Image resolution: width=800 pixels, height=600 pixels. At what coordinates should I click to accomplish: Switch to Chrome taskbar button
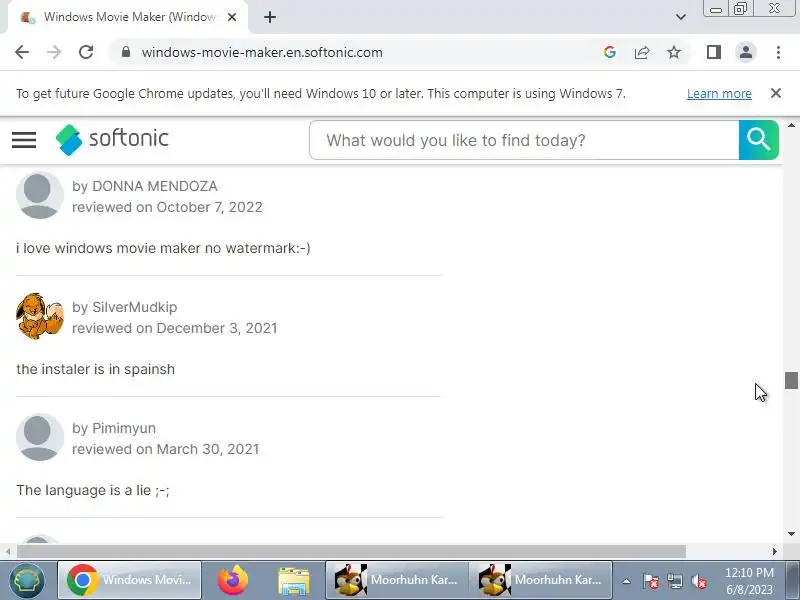click(130, 580)
